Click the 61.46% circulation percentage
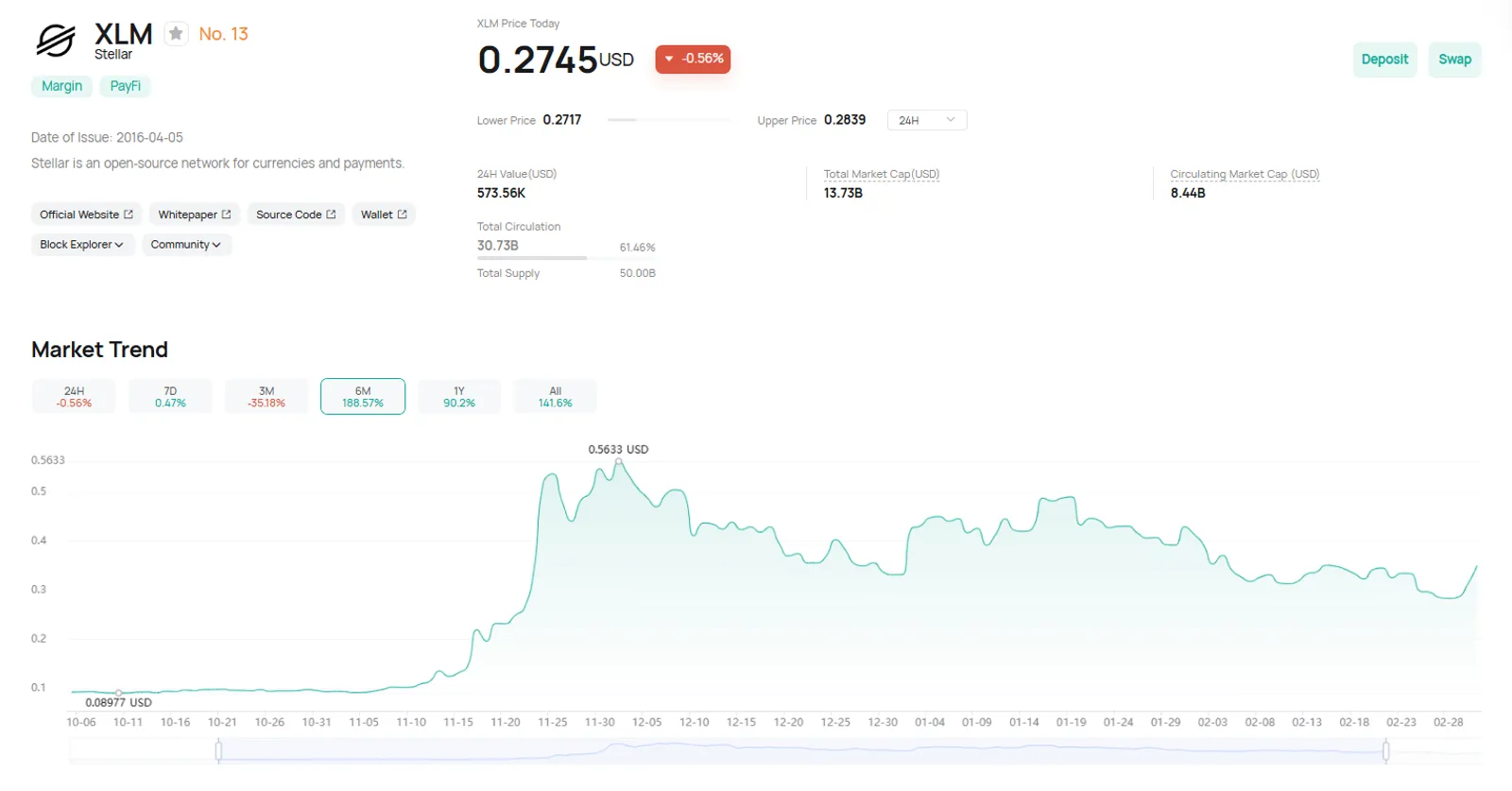 coord(638,248)
